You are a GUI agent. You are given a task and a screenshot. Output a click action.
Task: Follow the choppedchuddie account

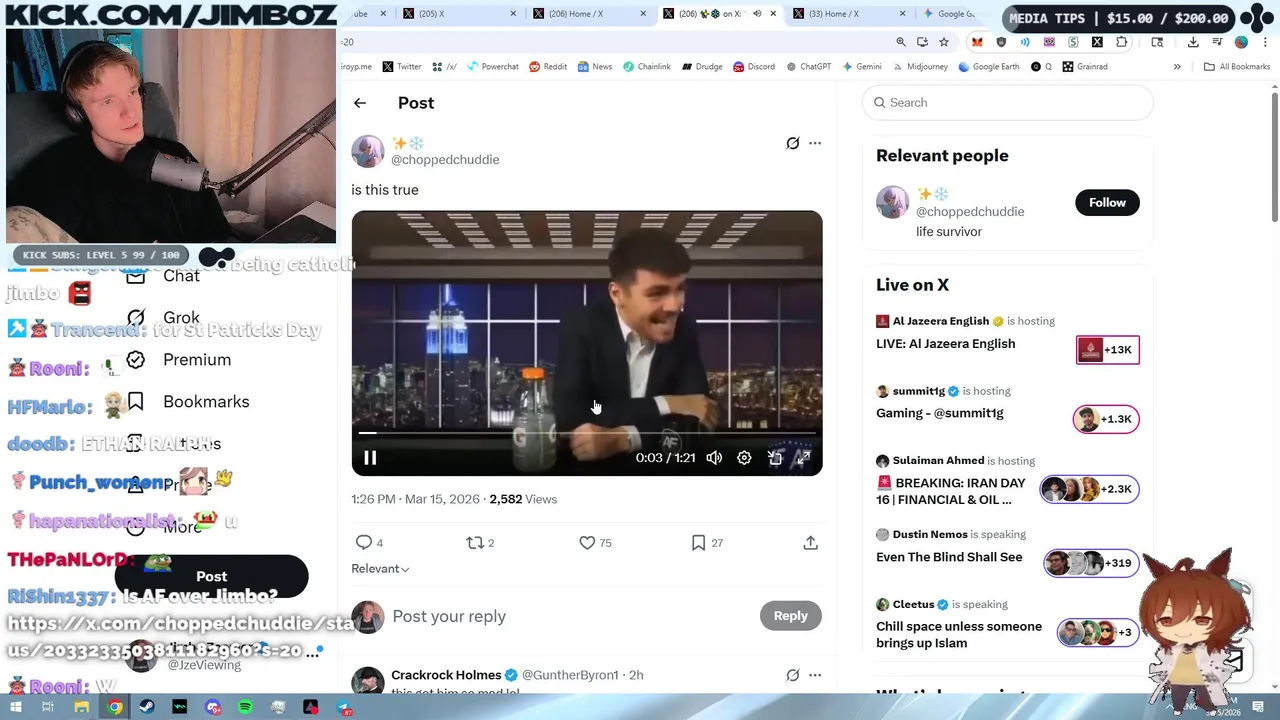click(1107, 202)
